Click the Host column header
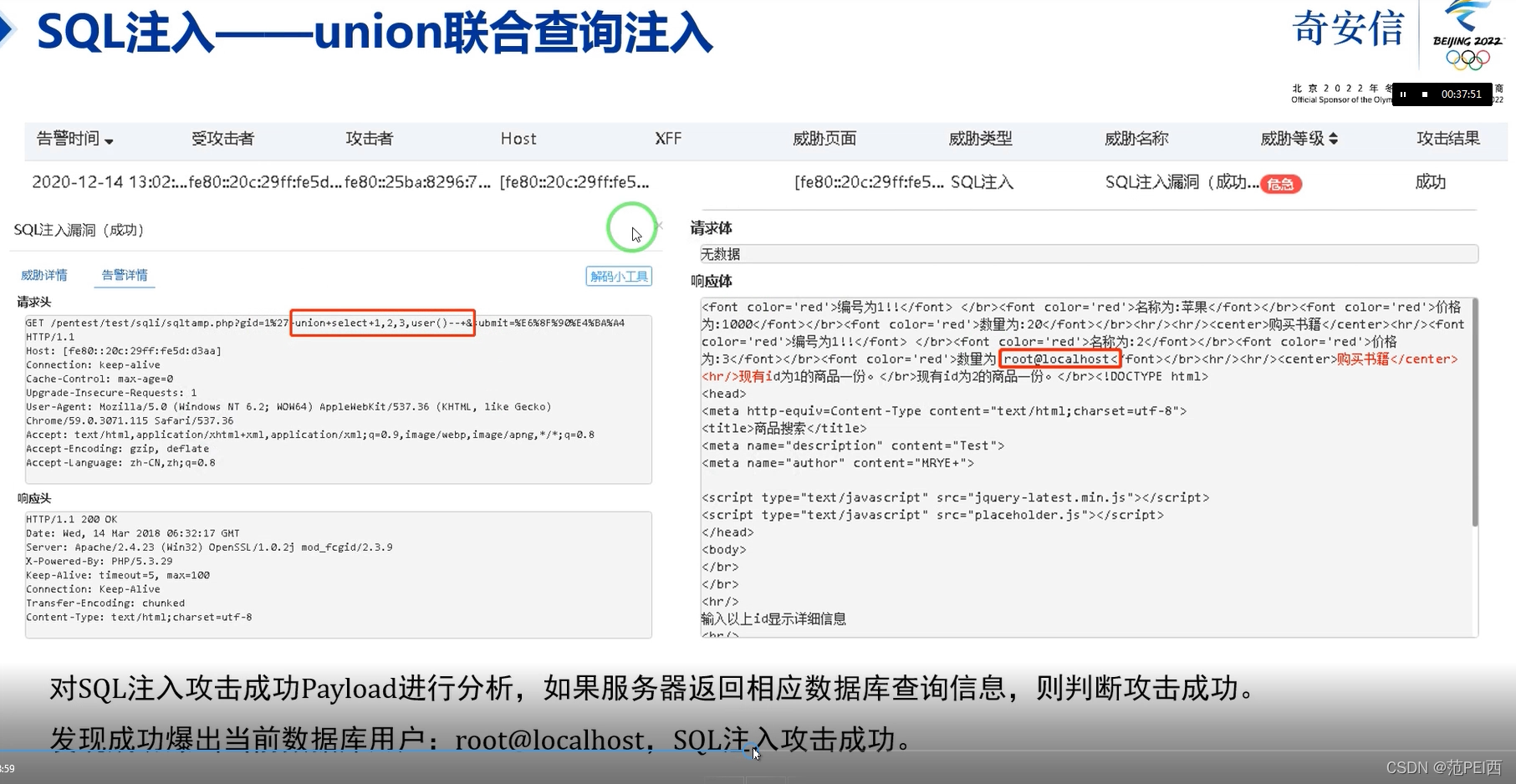 tap(518, 139)
